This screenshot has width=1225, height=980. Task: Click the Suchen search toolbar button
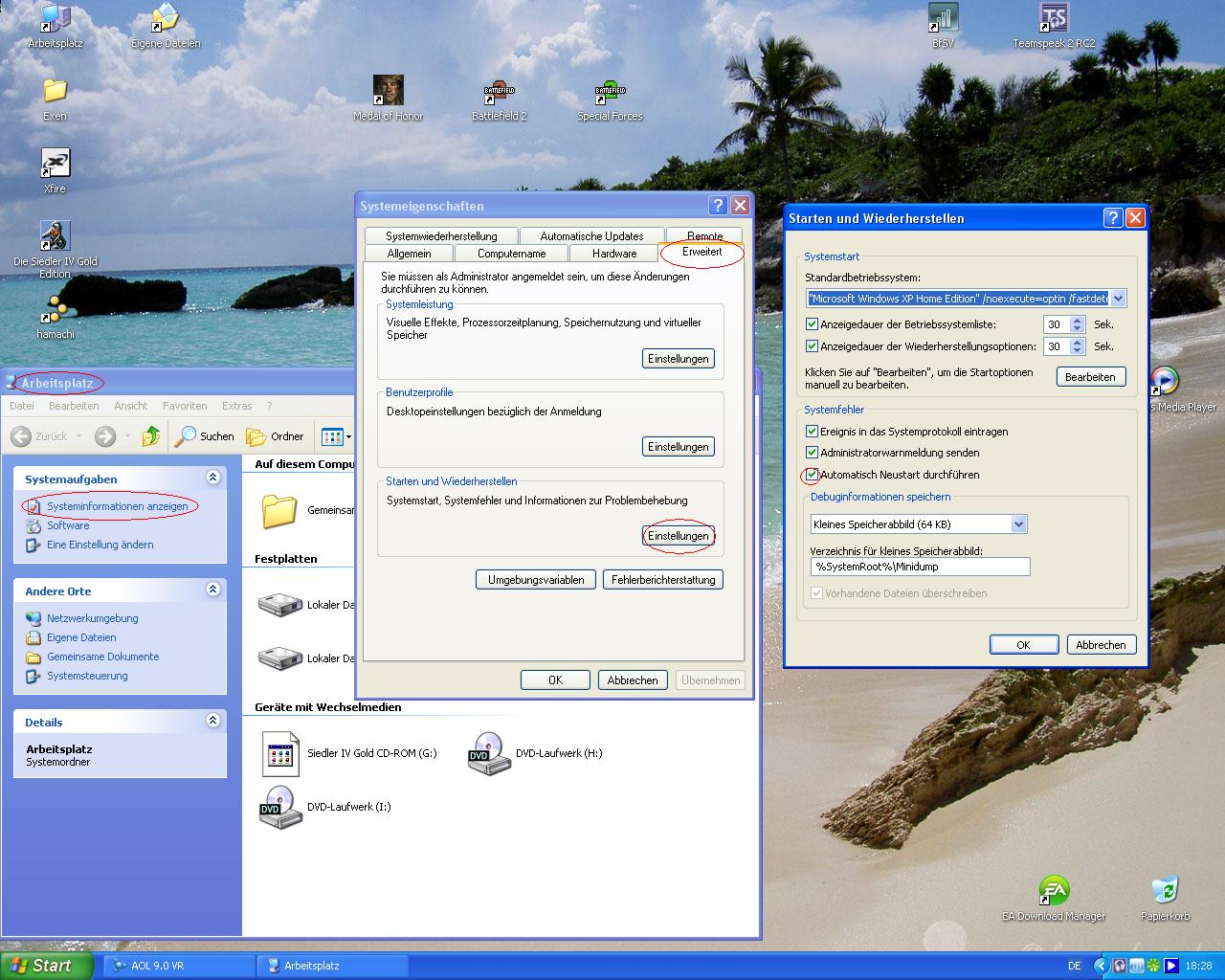(x=205, y=436)
